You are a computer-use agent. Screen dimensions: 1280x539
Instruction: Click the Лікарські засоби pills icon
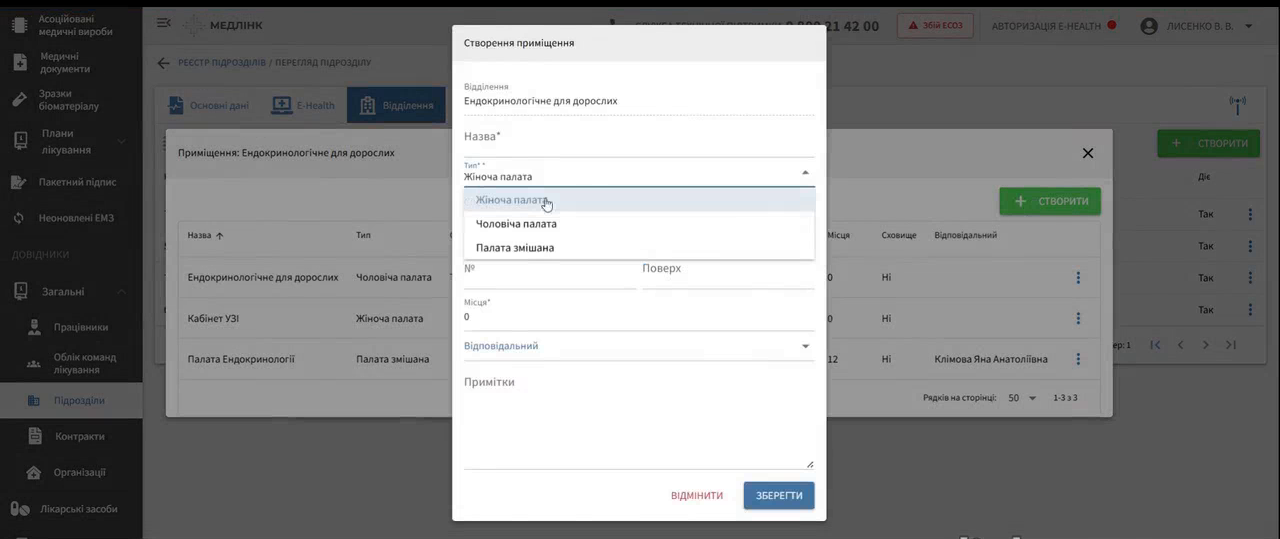click(x=19, y=509)
